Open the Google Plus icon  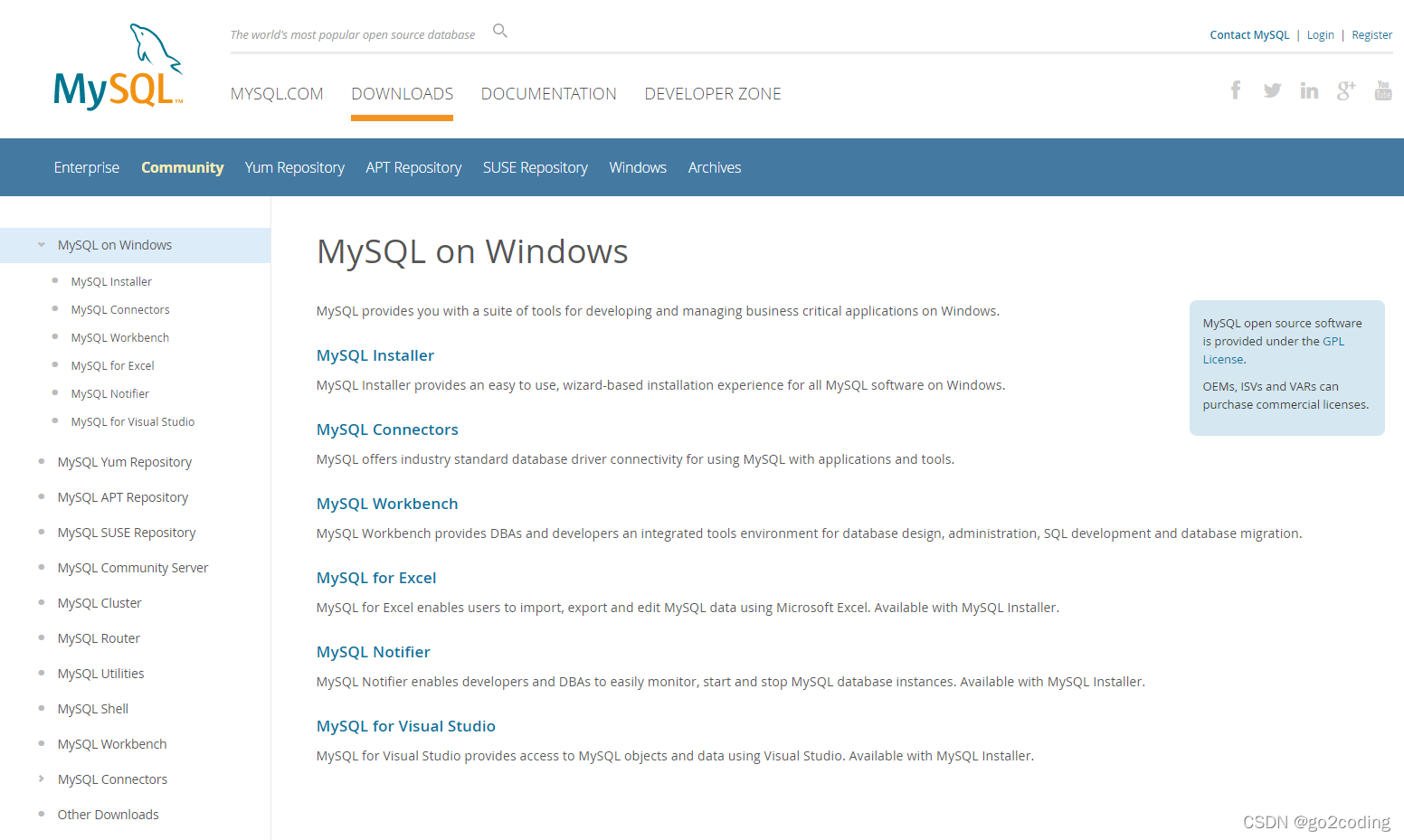1346,90
